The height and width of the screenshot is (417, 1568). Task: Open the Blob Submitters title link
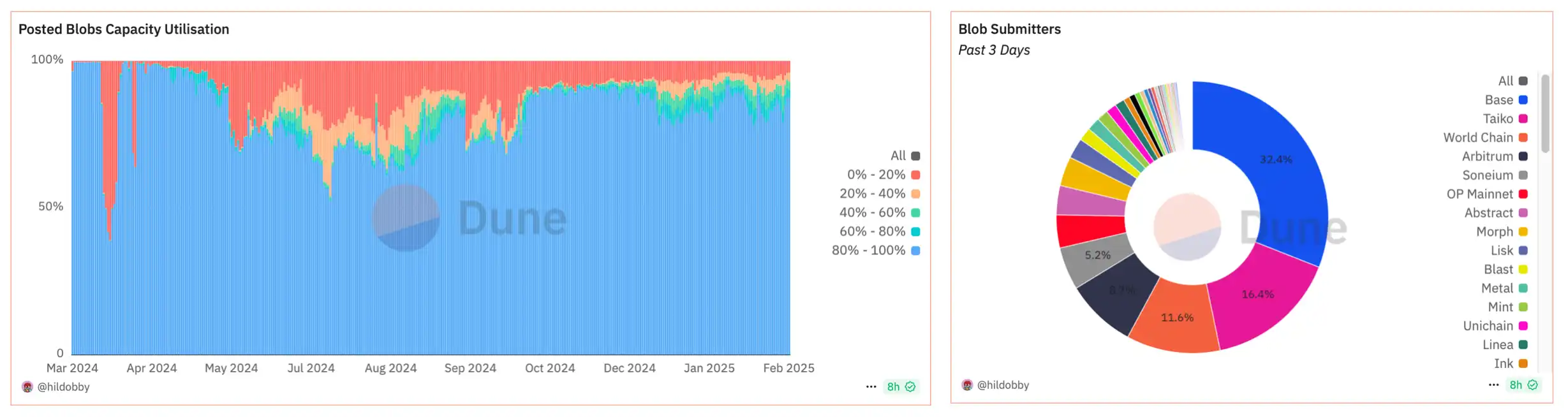coord(1009,29)
